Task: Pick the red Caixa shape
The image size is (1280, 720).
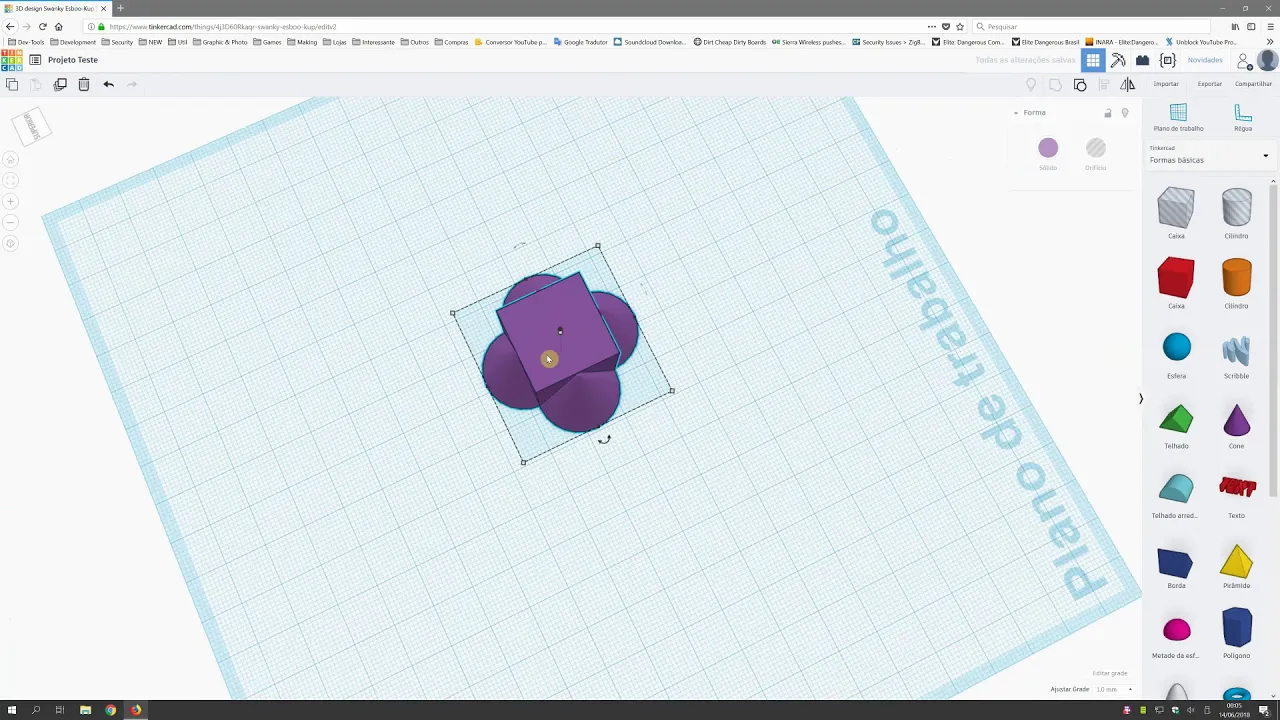Action: 1176,280
